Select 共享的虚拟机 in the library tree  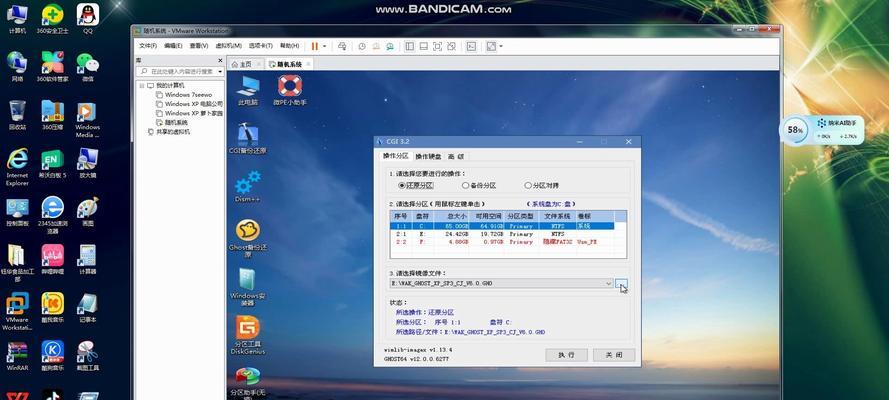(x=172, y=131)
